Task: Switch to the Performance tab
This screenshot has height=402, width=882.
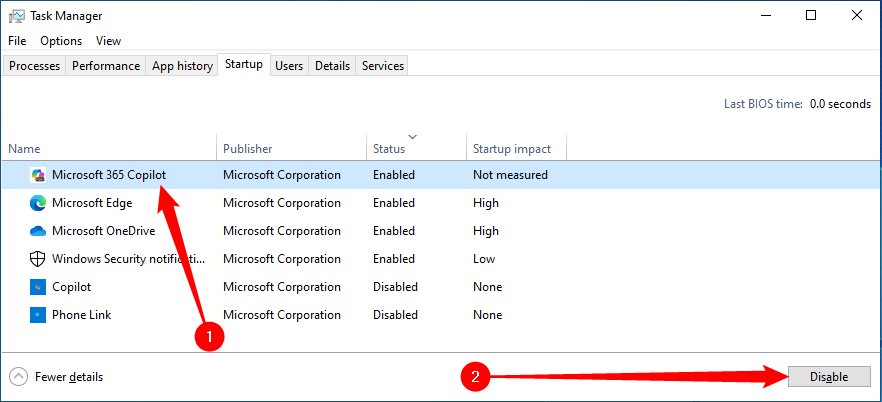Action: 106,66
